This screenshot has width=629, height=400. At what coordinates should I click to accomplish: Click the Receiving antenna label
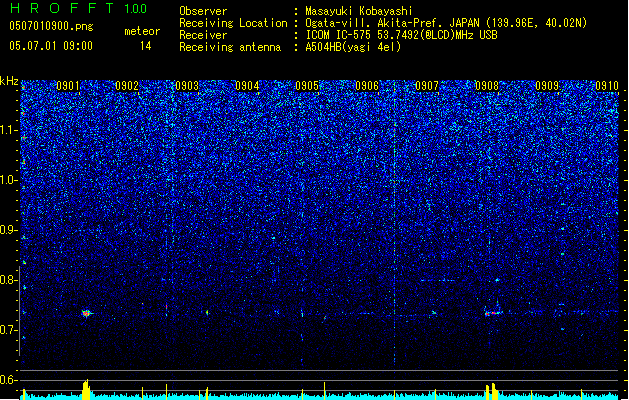[230, 47]
